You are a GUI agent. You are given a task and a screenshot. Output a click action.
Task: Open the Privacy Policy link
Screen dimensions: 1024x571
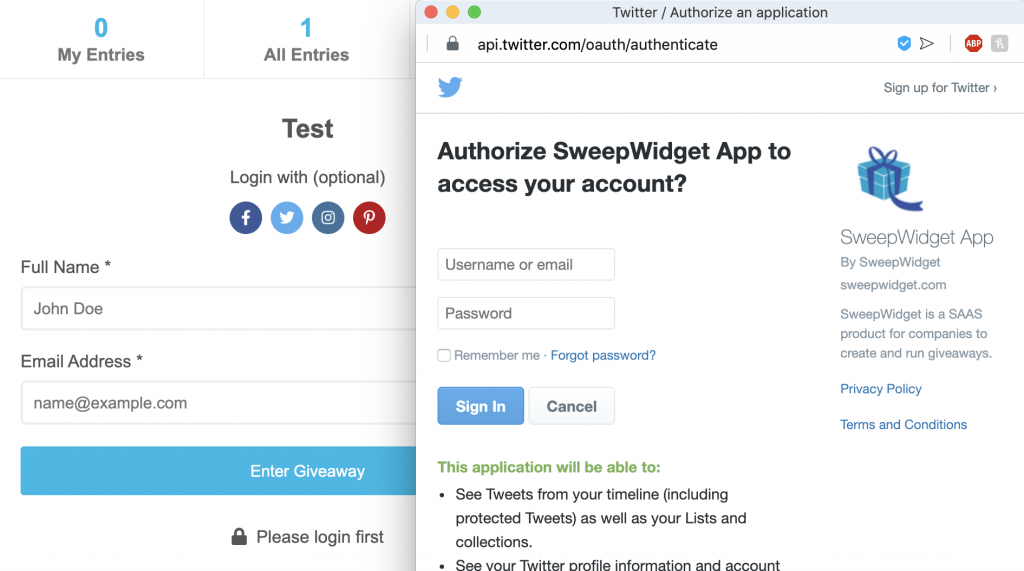(x=880, y=389)
